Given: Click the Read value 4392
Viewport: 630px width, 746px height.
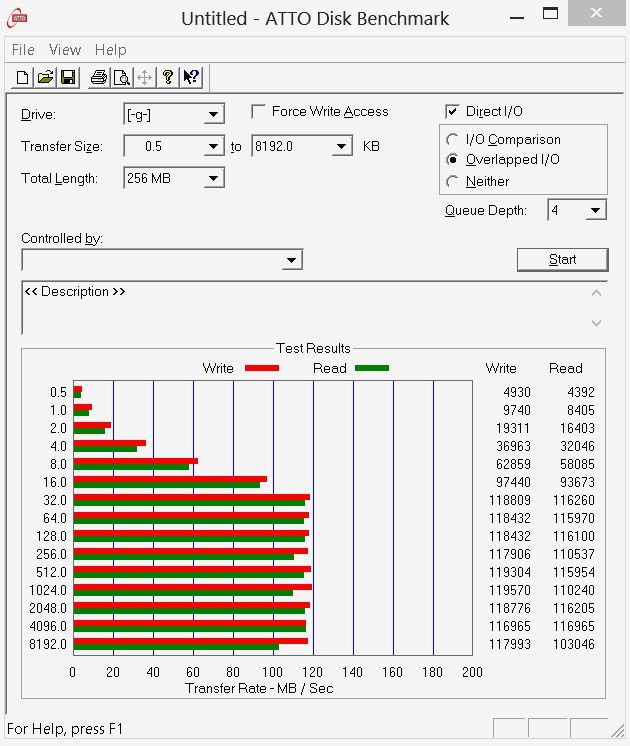Looking at the screenshot, I should (581, 392).
